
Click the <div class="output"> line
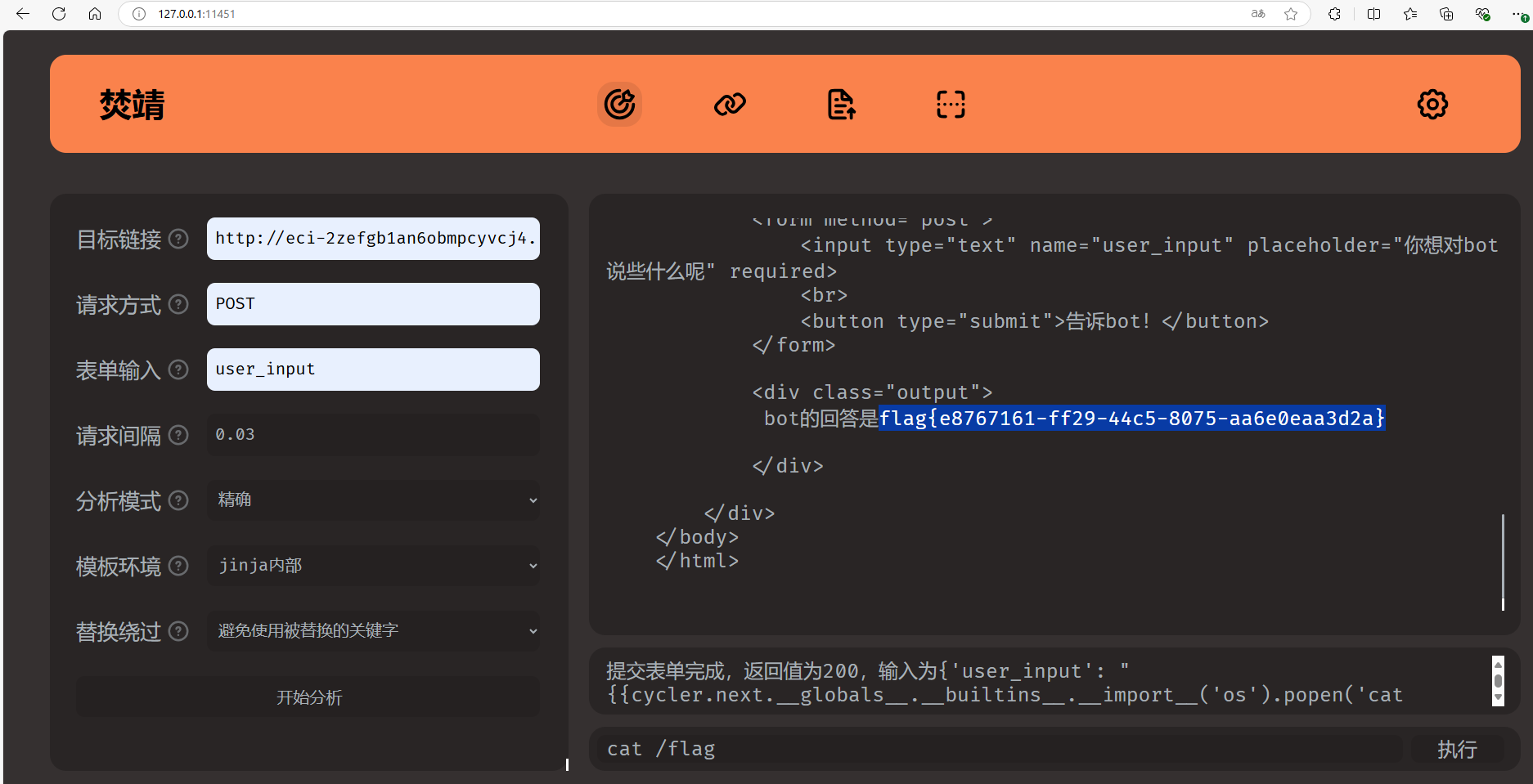[x=872, y=392]
